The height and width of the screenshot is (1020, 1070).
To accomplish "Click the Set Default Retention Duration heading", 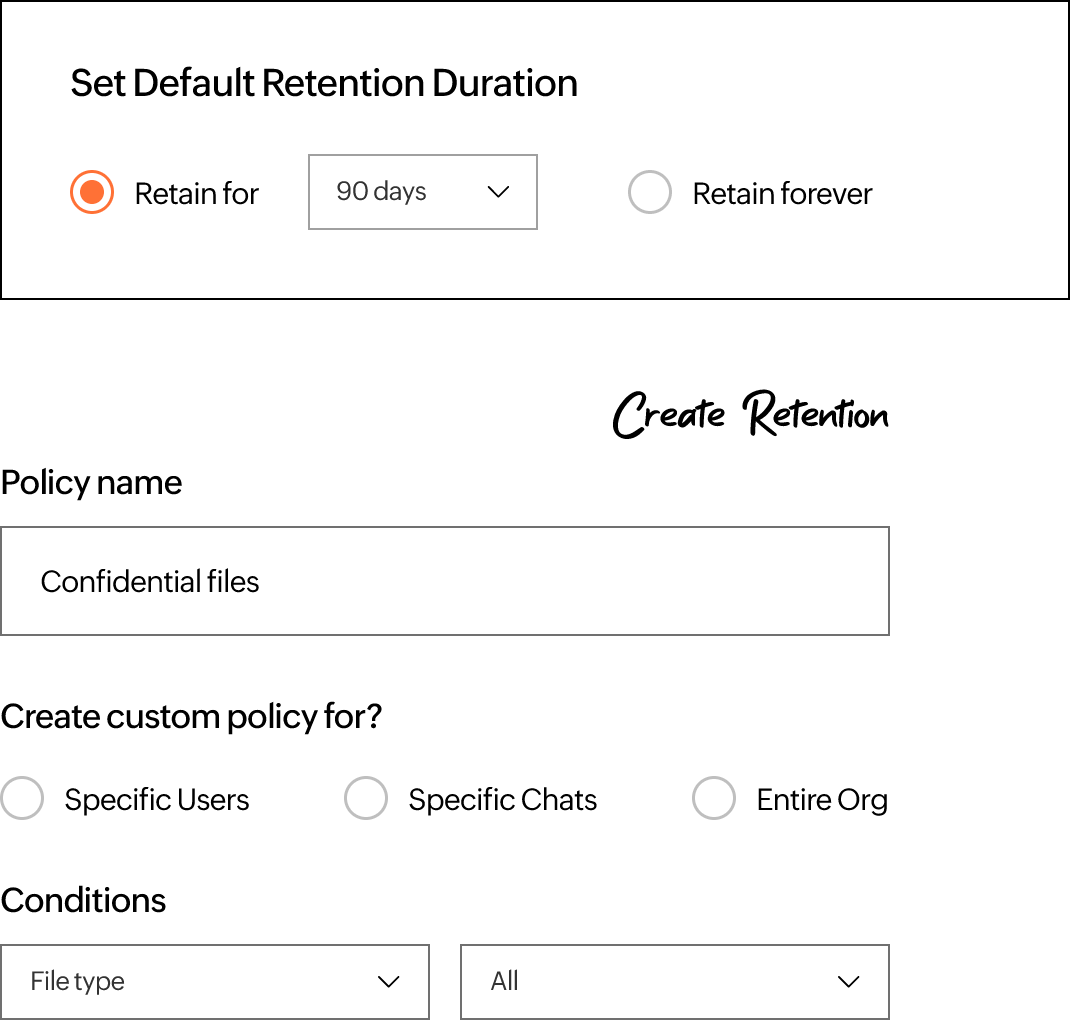I will [x=324, y=83].
